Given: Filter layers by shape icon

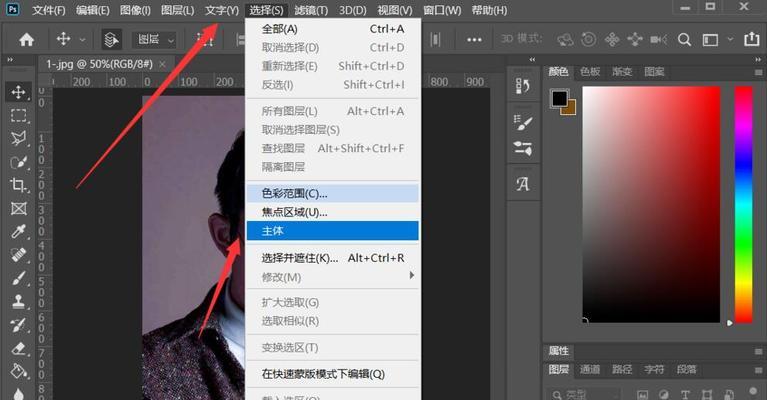Looking at the screenshot, I should coord(707,395).
